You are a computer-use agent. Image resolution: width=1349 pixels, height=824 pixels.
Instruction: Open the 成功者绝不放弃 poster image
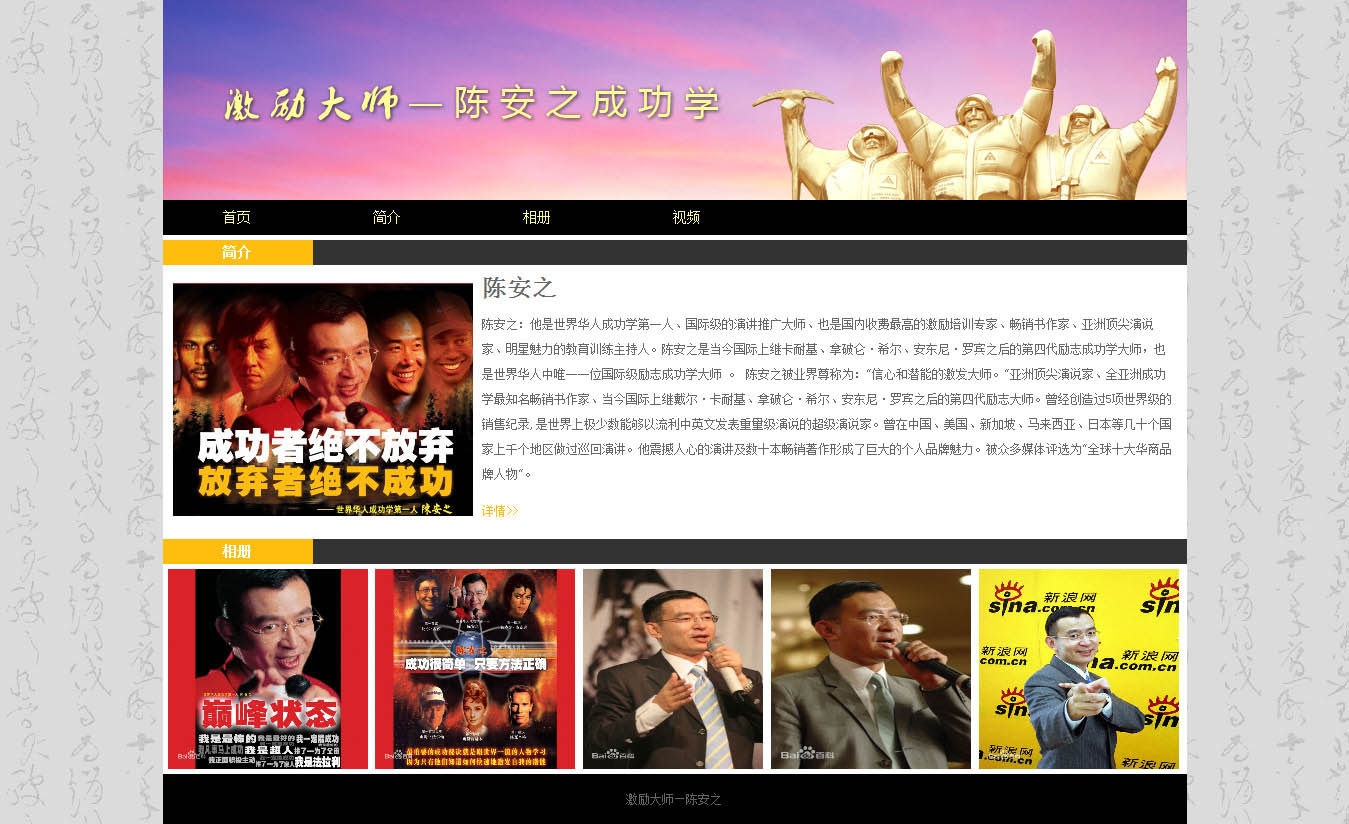[x=323, y=399]
